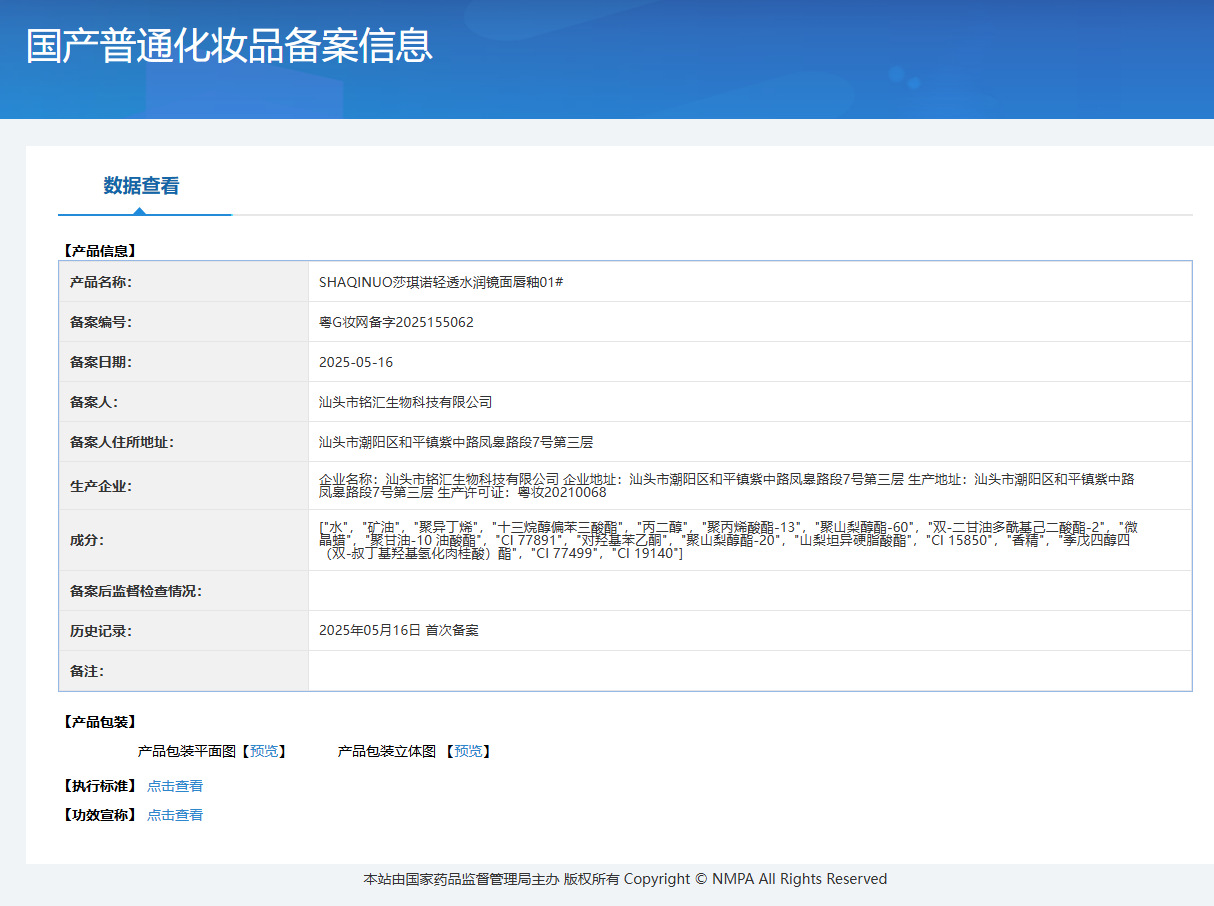The width and height of the screenshot is (1214, 906).
Task: Click the empty 备注 value cell
Action: [749, 671]
